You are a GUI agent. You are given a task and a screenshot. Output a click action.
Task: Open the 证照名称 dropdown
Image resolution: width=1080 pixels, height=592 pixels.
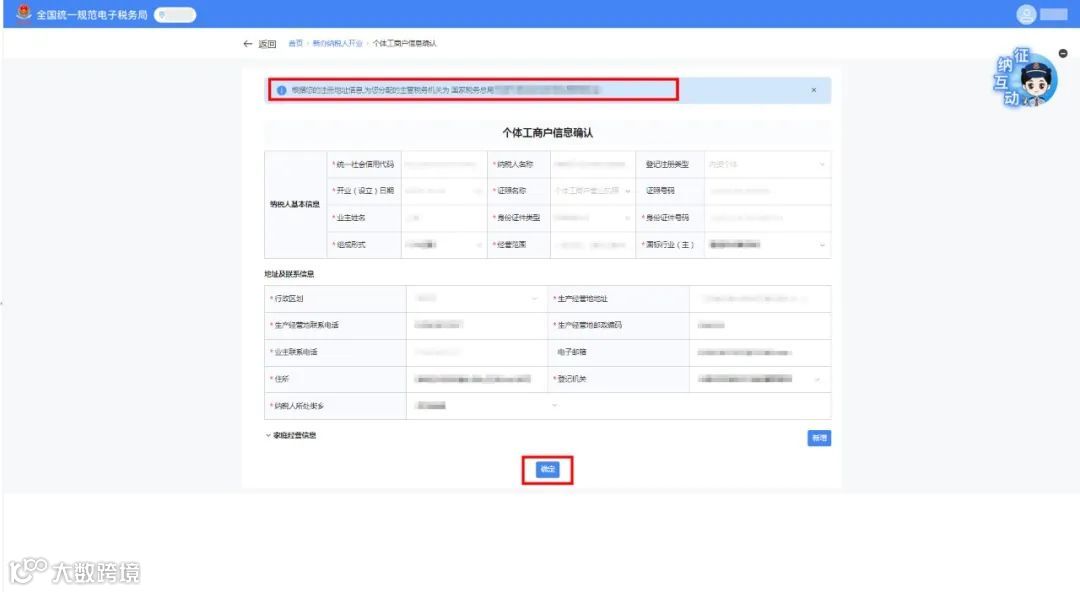[x=593, y=191]
